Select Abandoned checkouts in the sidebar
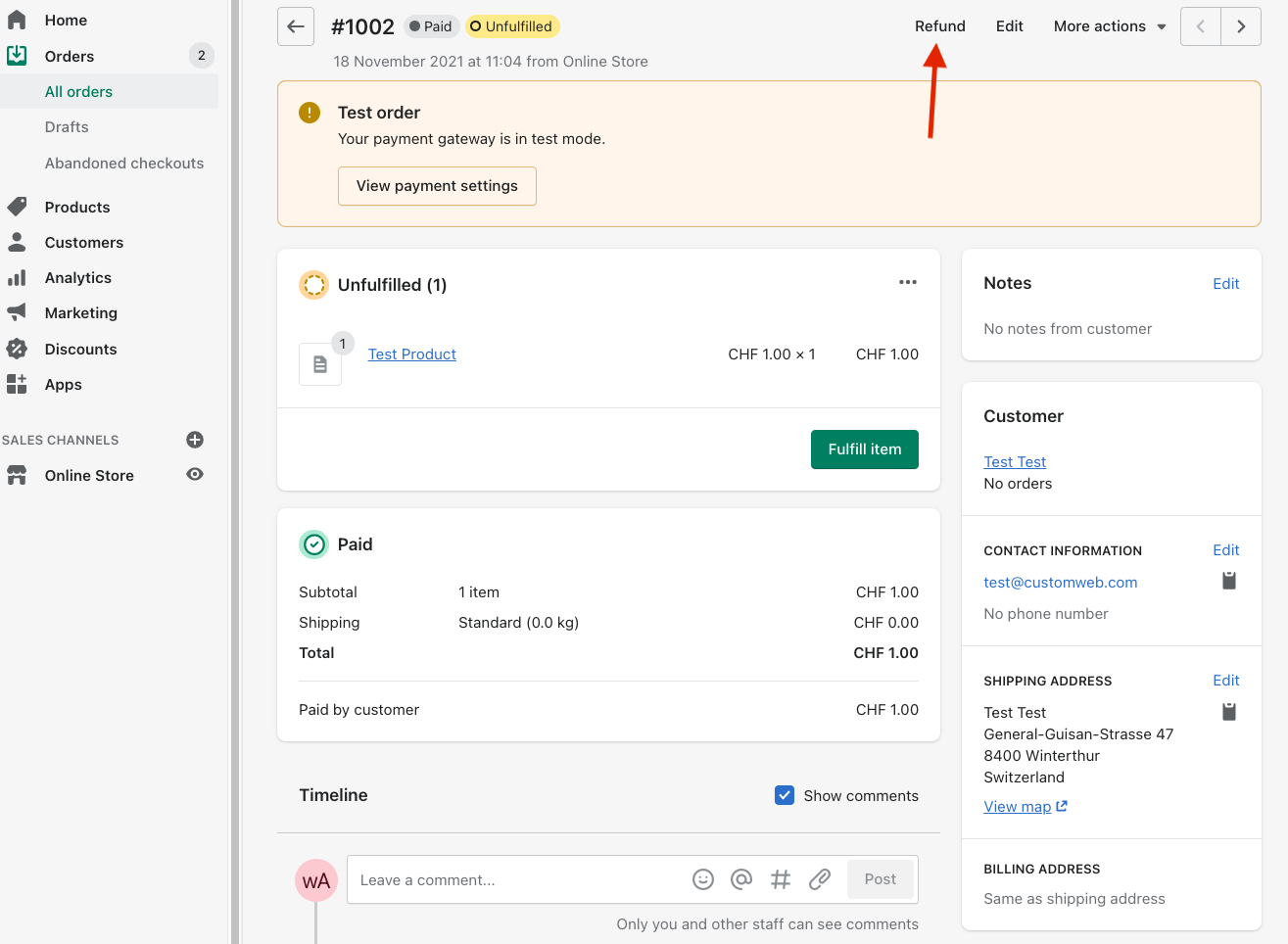The height and width of the screenshot is (944, 1288). coord(124,164)
